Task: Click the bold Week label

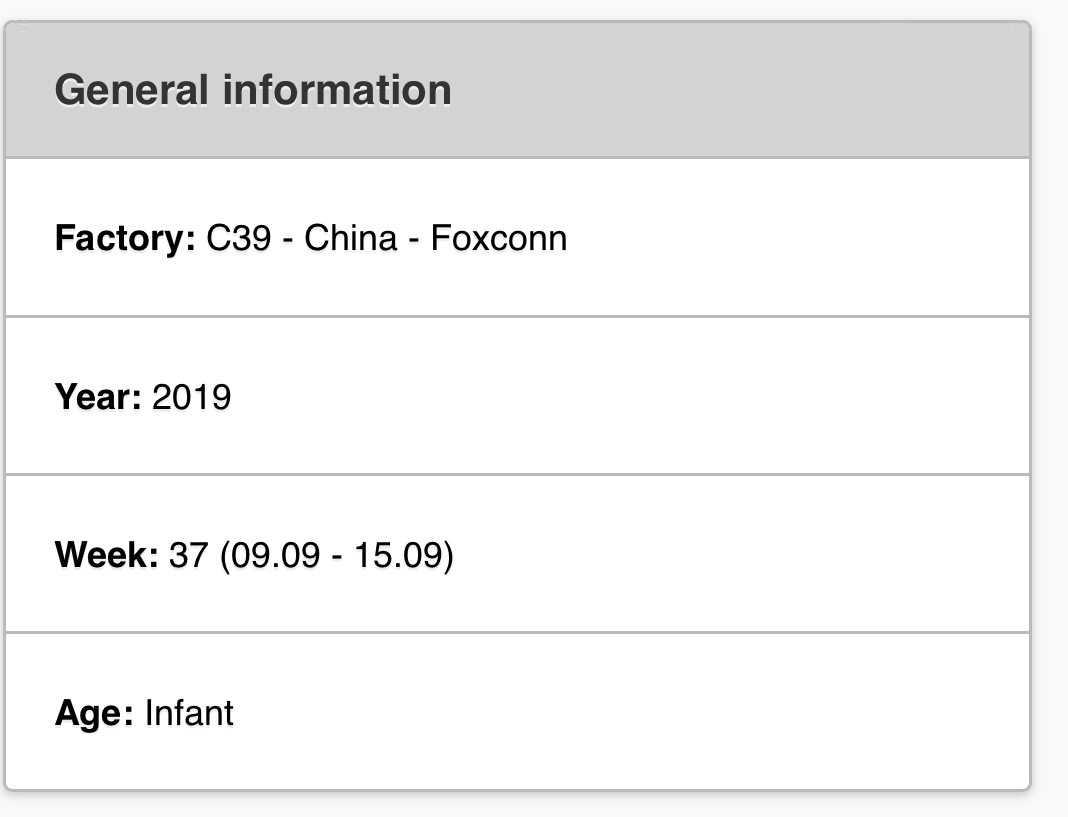Action: pyautogui.click(x=106, y=554)
